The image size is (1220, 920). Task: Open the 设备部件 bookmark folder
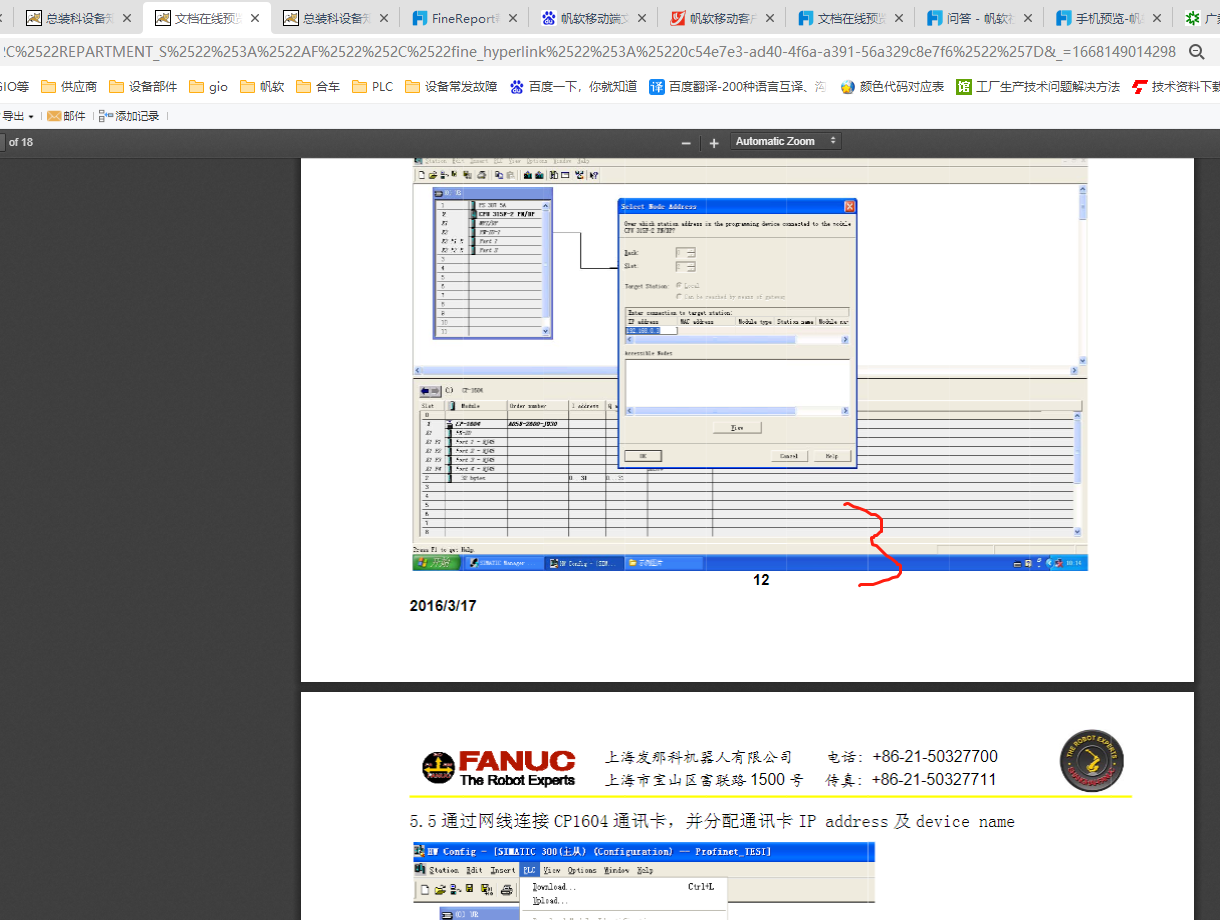pos(143,87)
